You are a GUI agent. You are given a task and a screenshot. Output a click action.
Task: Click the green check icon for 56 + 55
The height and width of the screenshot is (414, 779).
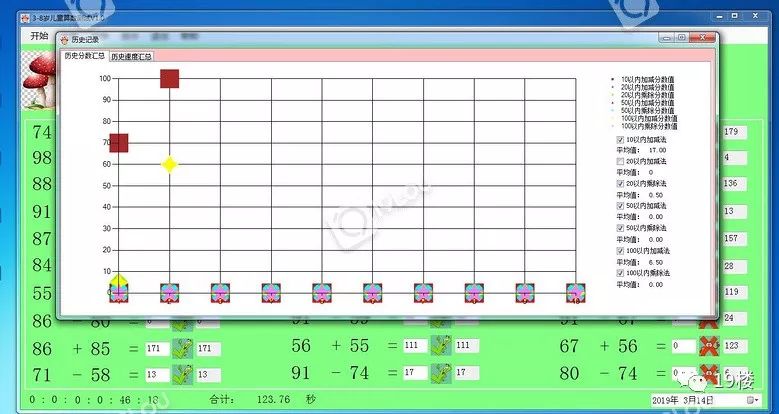441,345
